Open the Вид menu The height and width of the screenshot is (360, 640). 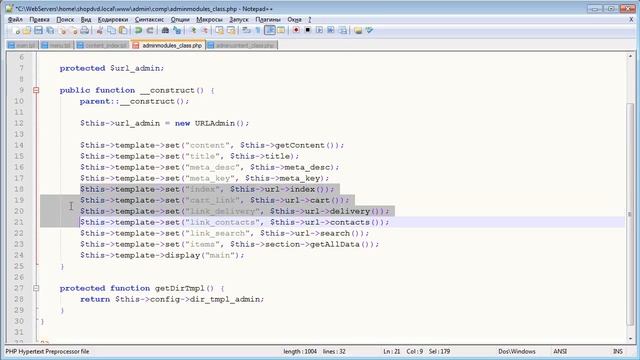(86, 20)
